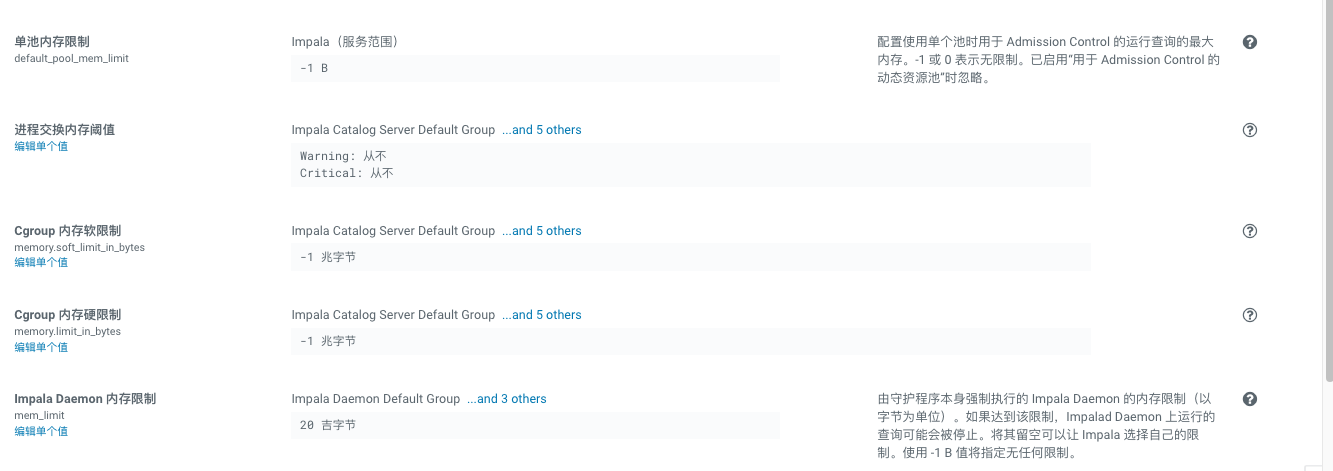
Task: Click 编辑单个值 under Cgroup 内存硬限制
Action: point(41,347)
